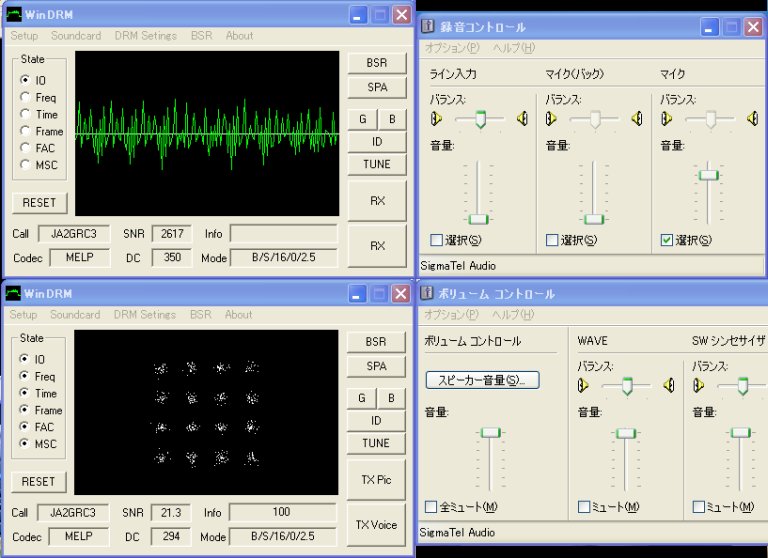Click left balance speaker icon under WAVE
This screenshot has width=768, height=558.
click(583, 386)
